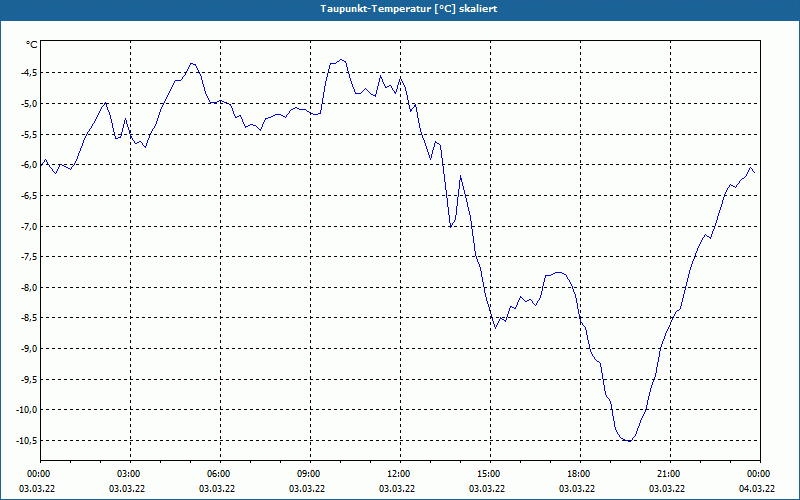The height and width of the screenshot is (500, 800).
Task: Select the -8,0 y-axis label
Action: [x=29, y=287]
